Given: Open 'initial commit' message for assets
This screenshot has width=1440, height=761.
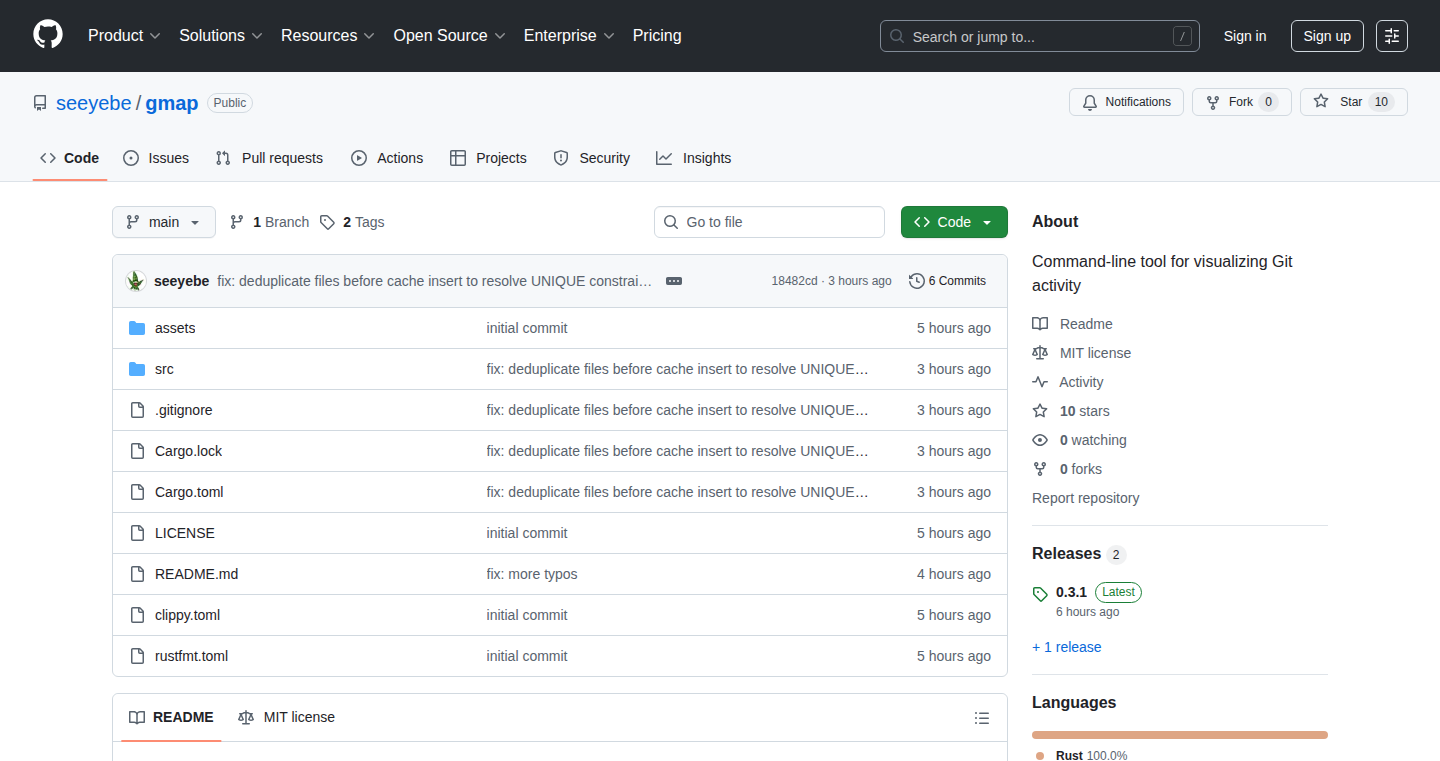Looking at the screenshot, I should pos(527,328).
